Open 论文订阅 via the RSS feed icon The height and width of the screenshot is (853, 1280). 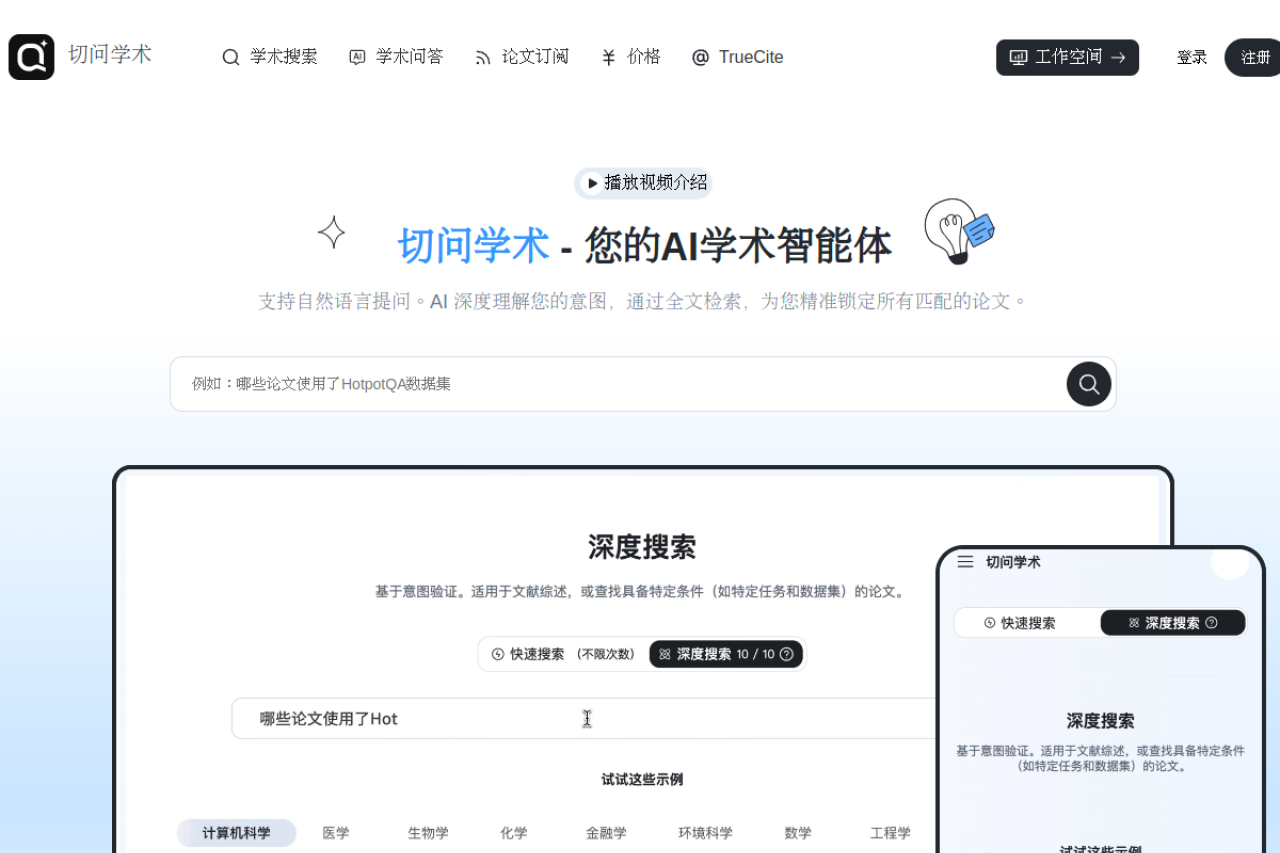coord(483,57)
